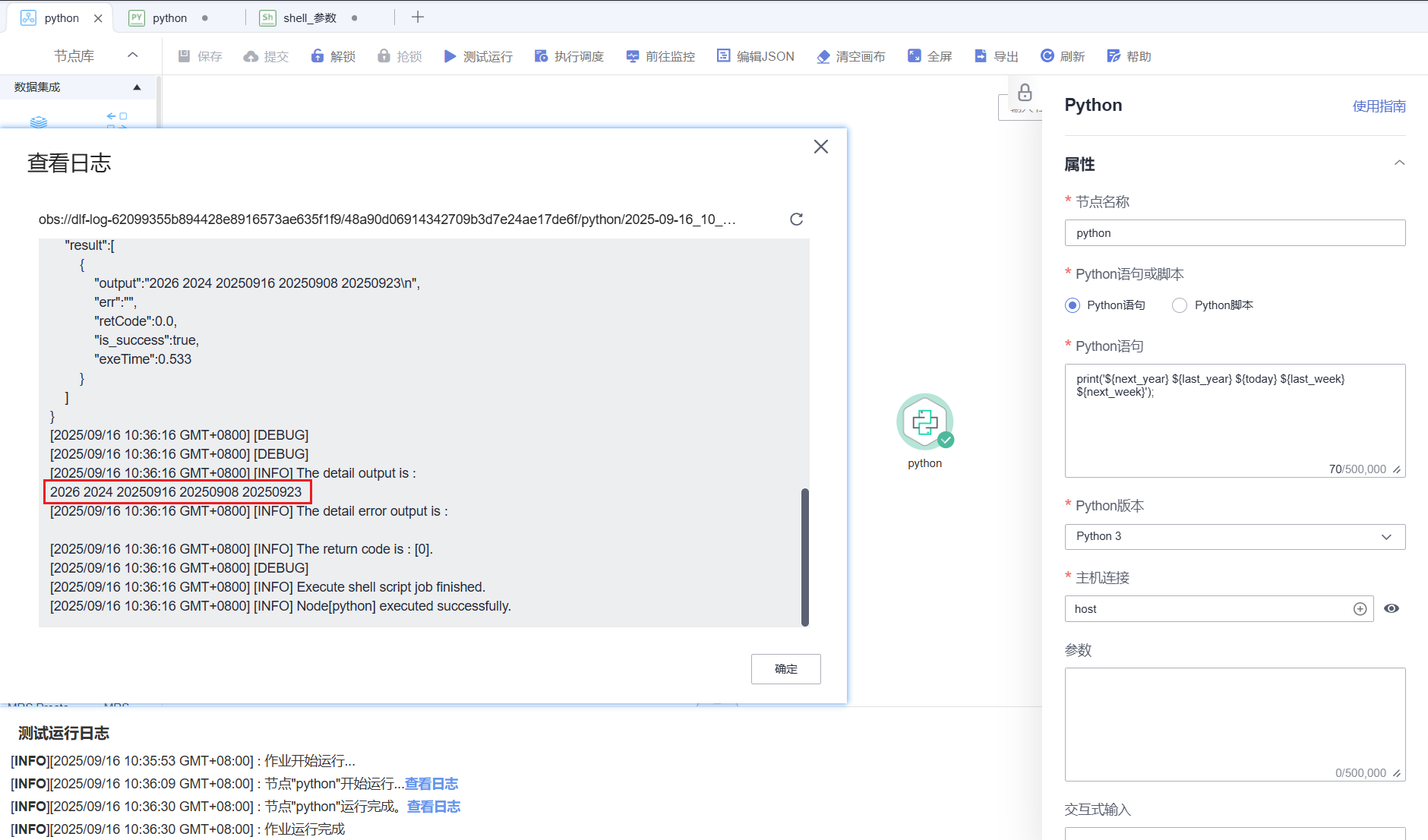Click the Seize Lock (抢锁) icon
Image resolution: width=1428 pixels, height=840 pixels.
coord(384,56)
